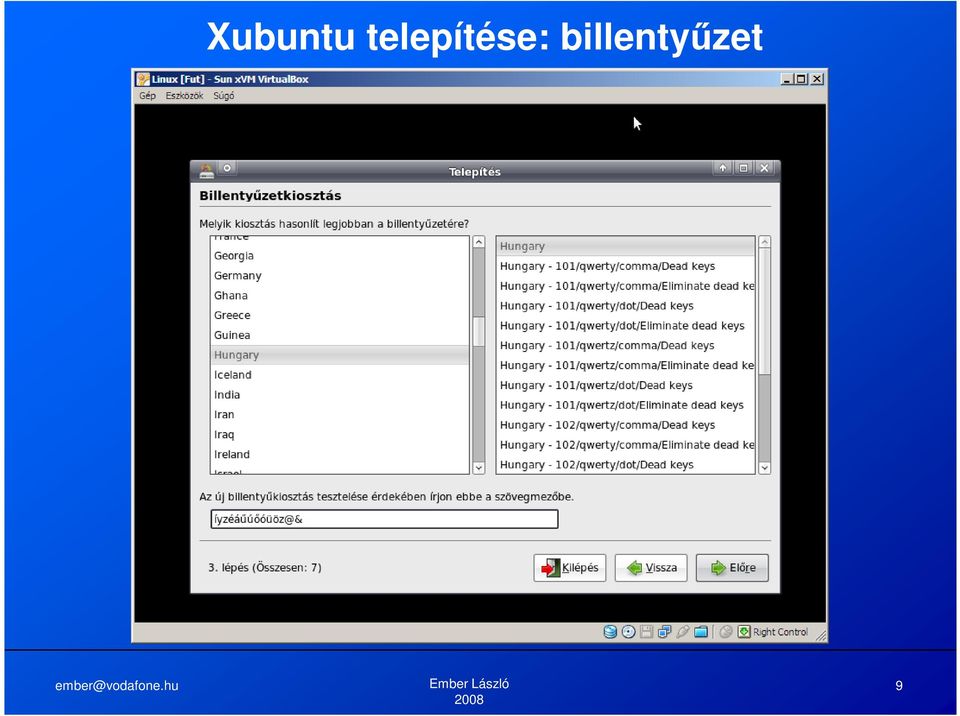960x716 pixels.
Task: Click the Kilépés button
Action: click(x=569, y=568)
